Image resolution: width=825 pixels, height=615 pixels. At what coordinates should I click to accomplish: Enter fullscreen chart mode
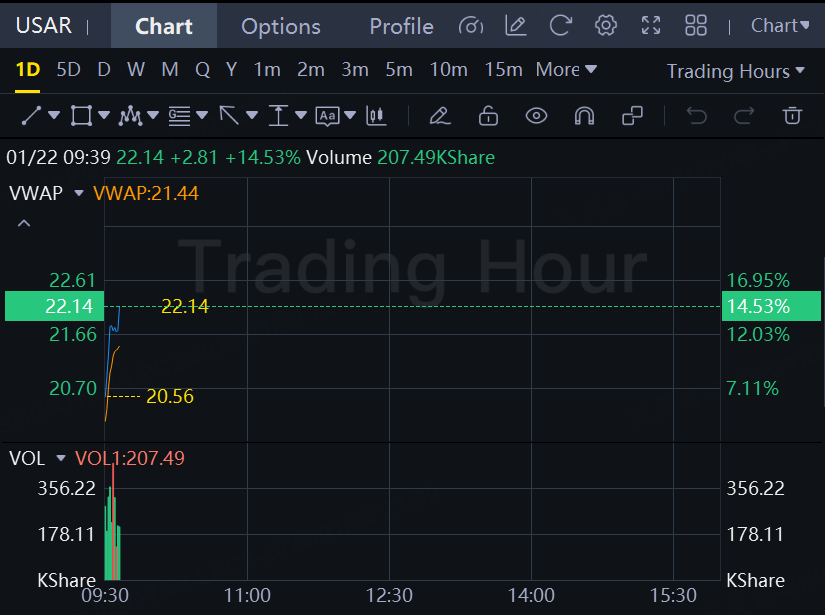pyautogui.click(x=651, y=26)
